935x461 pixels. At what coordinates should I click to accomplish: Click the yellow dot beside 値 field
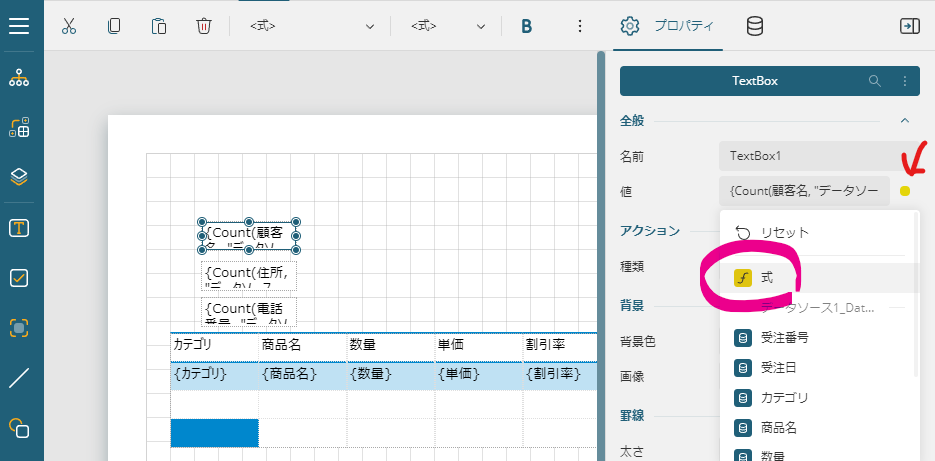click(x=905, y=191)
